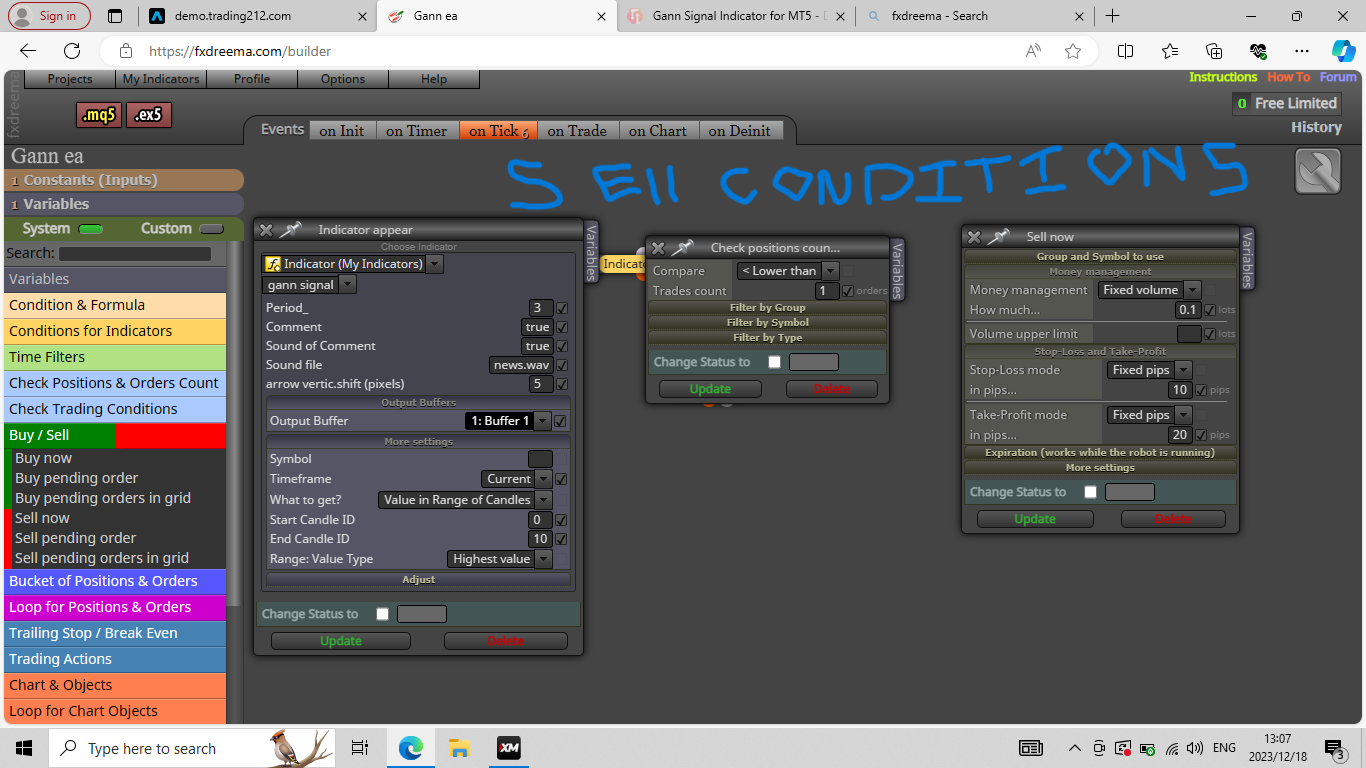This screenshot has width=1366, height=768.
Task: Open the wrench settings tool
Action: pyautogui.click(x=1318, y=171)
